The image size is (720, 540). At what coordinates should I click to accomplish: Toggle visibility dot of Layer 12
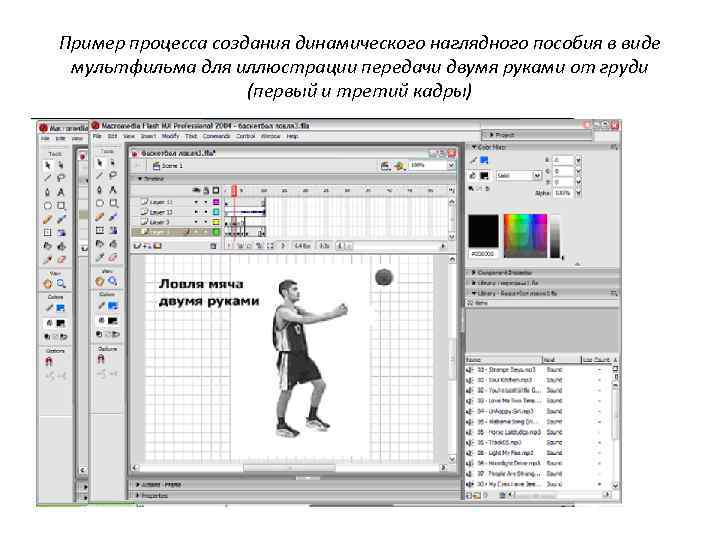pyautogui.click(x=196, y=212)
